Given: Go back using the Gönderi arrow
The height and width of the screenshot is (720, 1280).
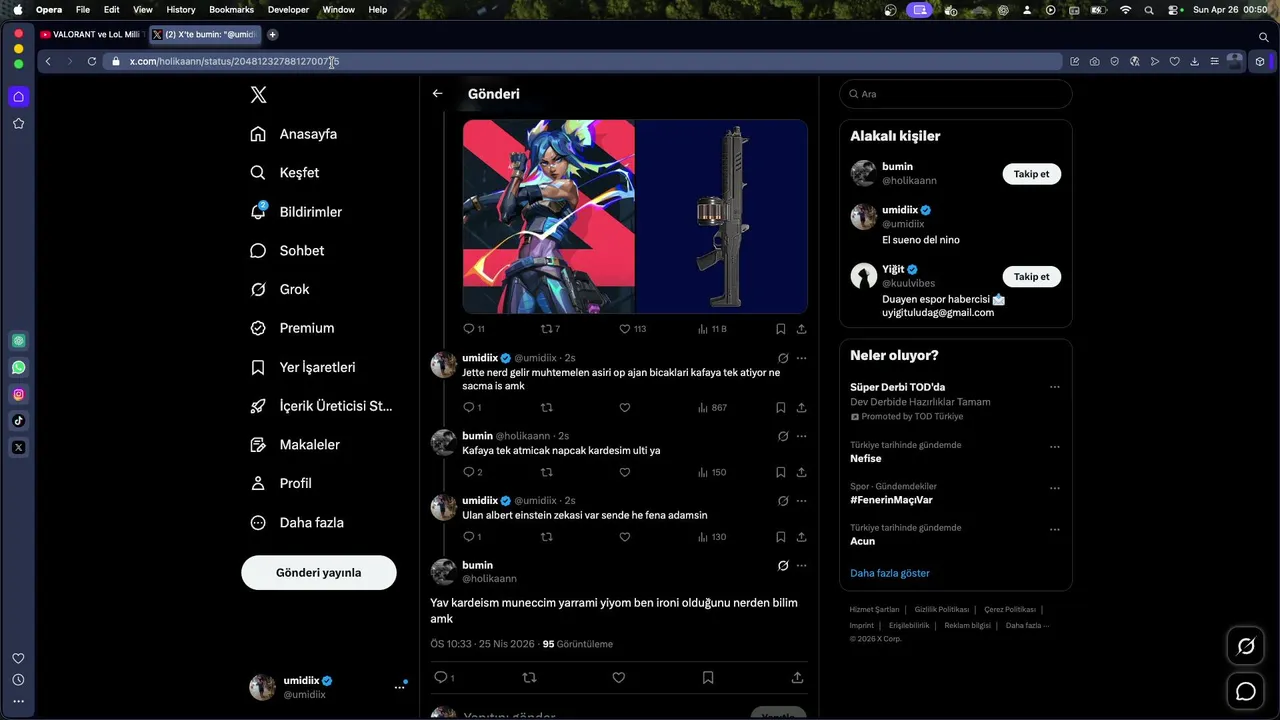Looking at the screenshot, I should click(437, 93).
